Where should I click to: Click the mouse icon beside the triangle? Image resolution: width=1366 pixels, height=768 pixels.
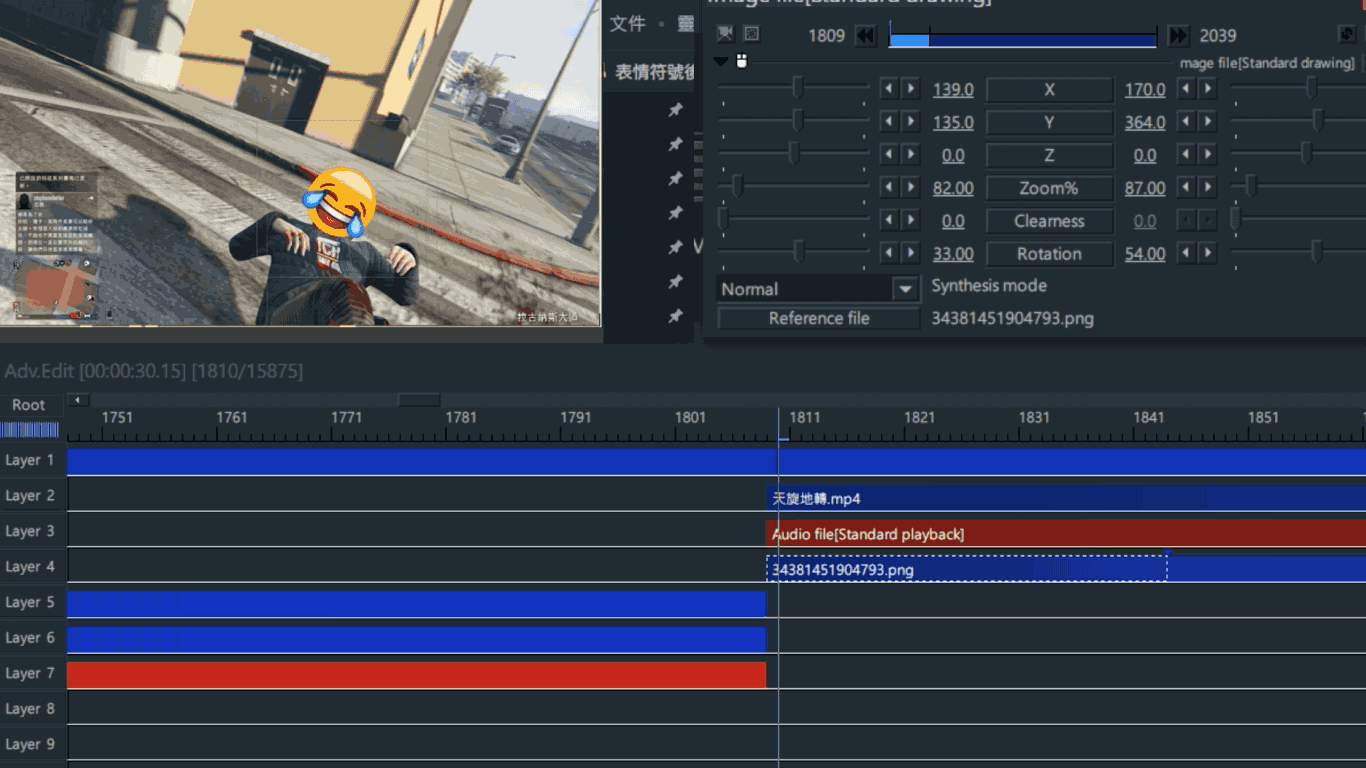pos(742,61)
